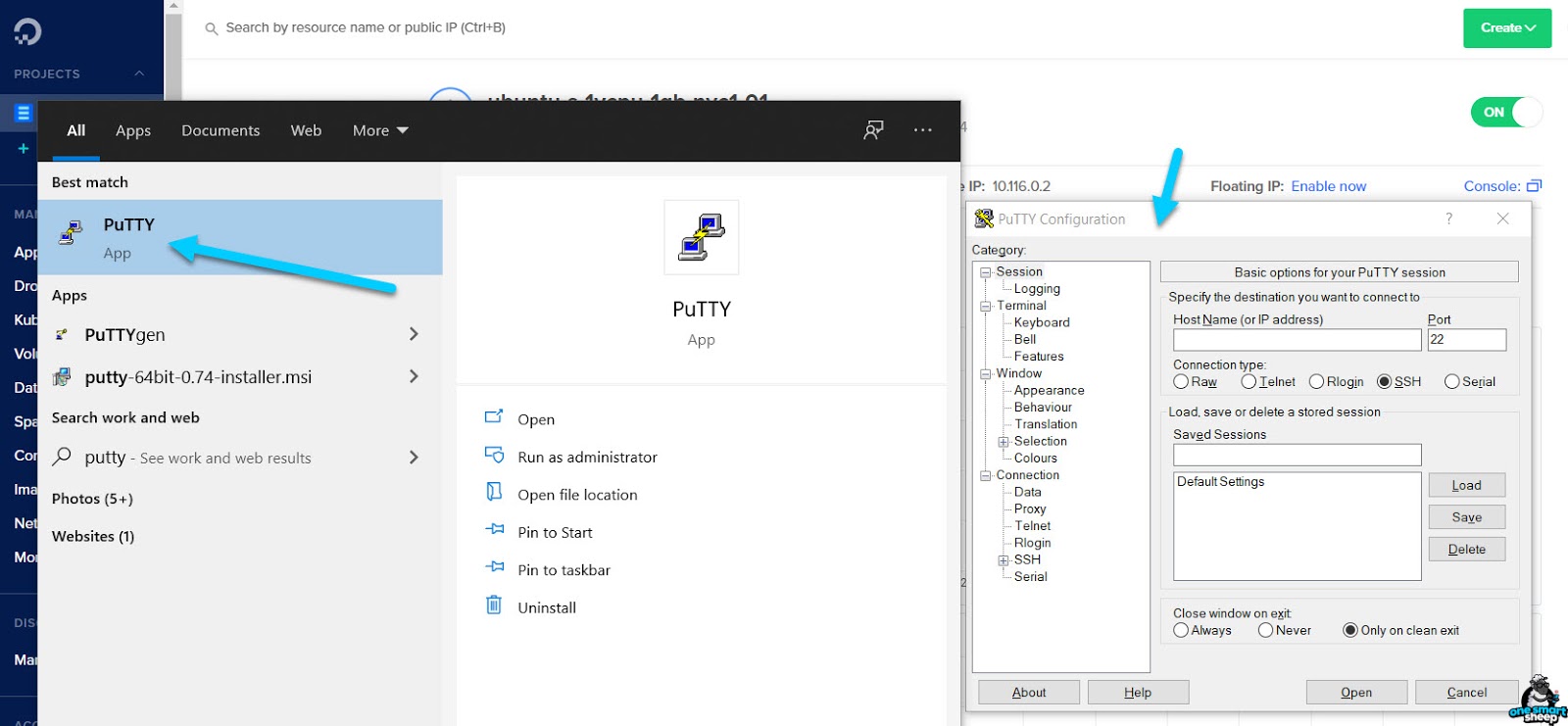
Task: Click the Run as administrator shield icon
Action: pos(494,456)
